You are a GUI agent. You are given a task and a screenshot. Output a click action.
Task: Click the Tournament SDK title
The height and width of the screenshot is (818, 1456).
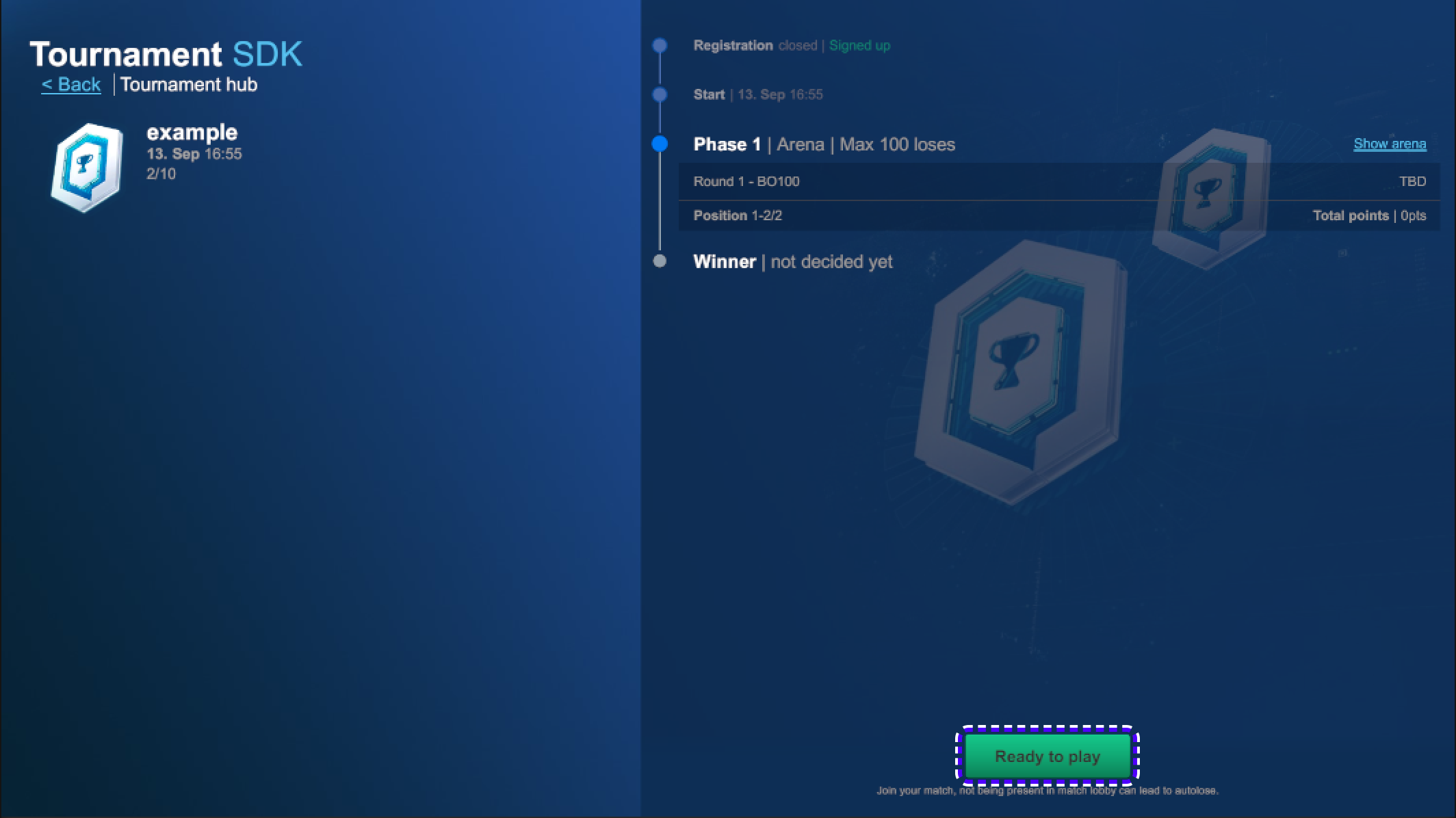click(166, 54)
